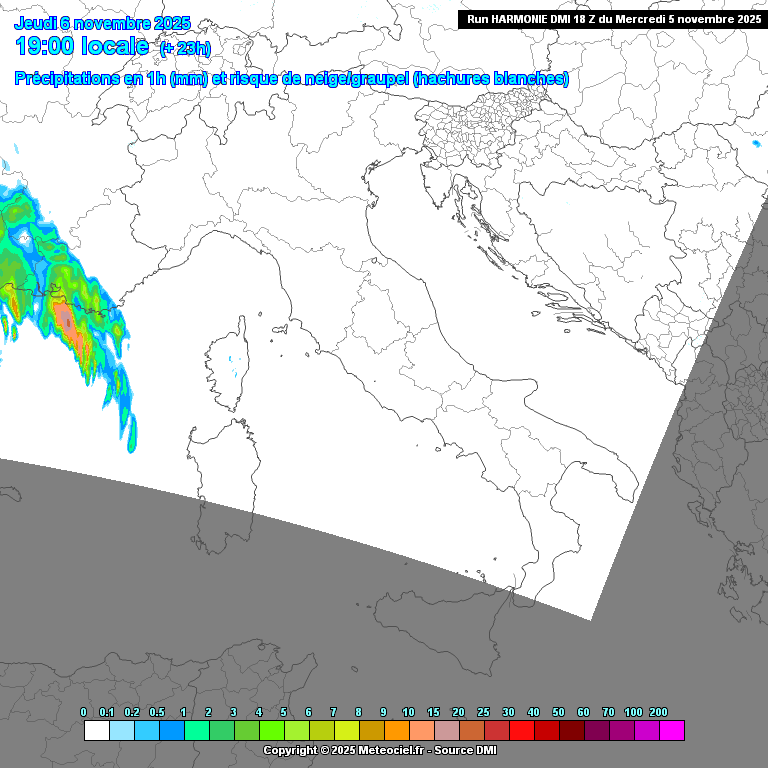Click the orange 9 mm legend swatch
768x768 pixels.
tap(397, 731)
